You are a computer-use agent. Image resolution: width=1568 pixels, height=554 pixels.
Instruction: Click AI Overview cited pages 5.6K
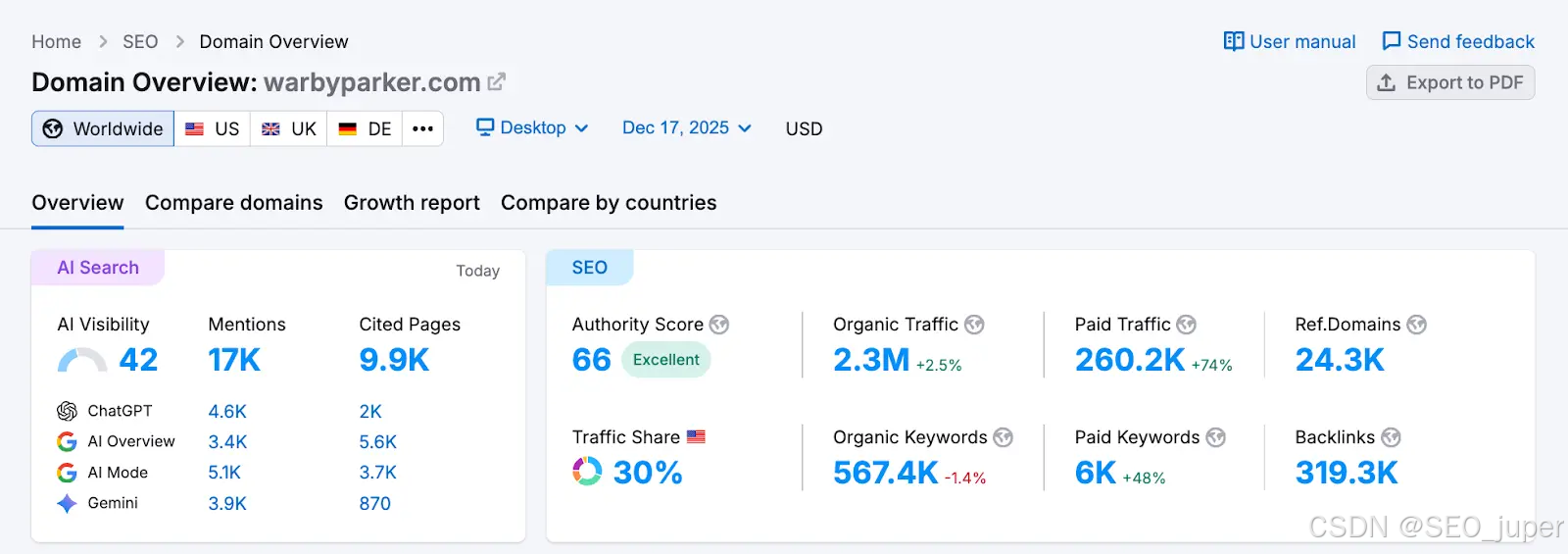coord(378,442)
